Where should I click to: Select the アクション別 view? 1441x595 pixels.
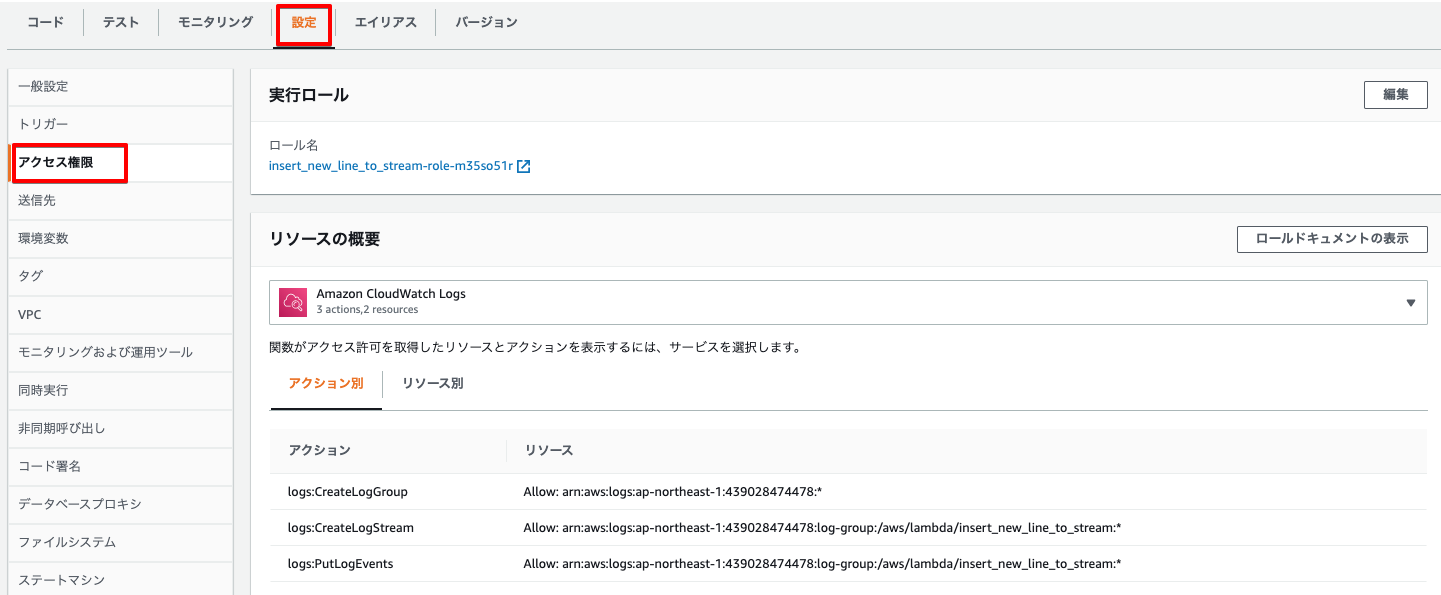pyautogui.click(x=325, y=383)
